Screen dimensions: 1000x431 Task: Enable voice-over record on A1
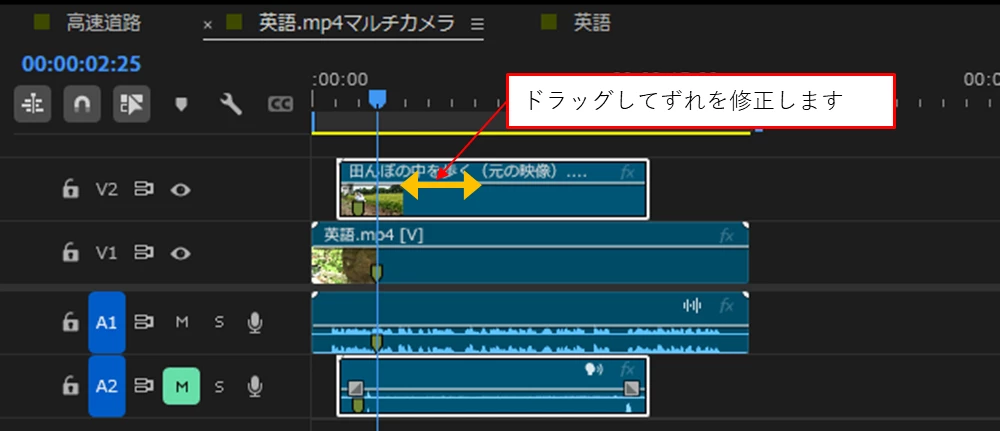(x=254, y=323)
